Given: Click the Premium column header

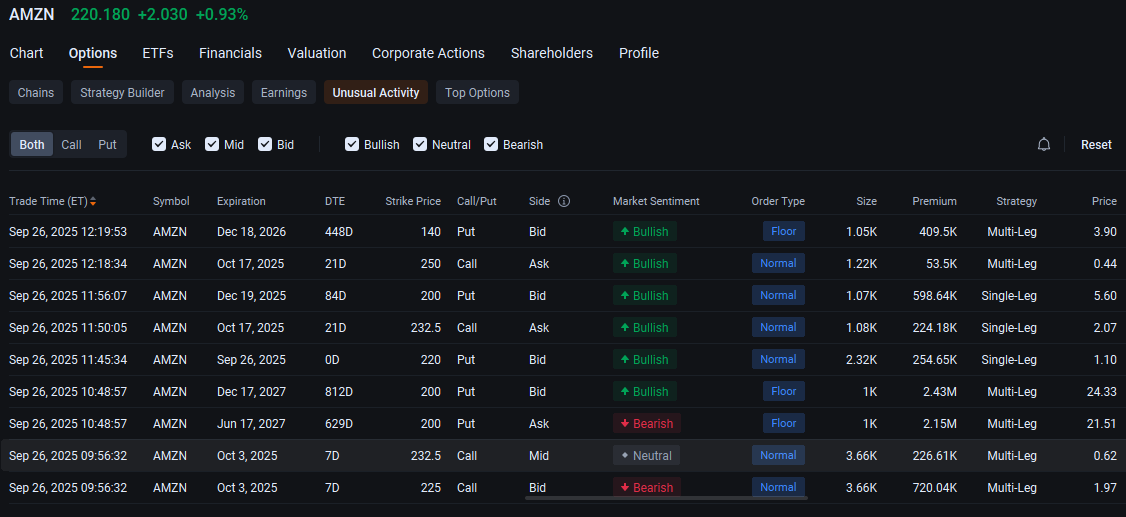Looking at the screenshot, I should (934, 201).
